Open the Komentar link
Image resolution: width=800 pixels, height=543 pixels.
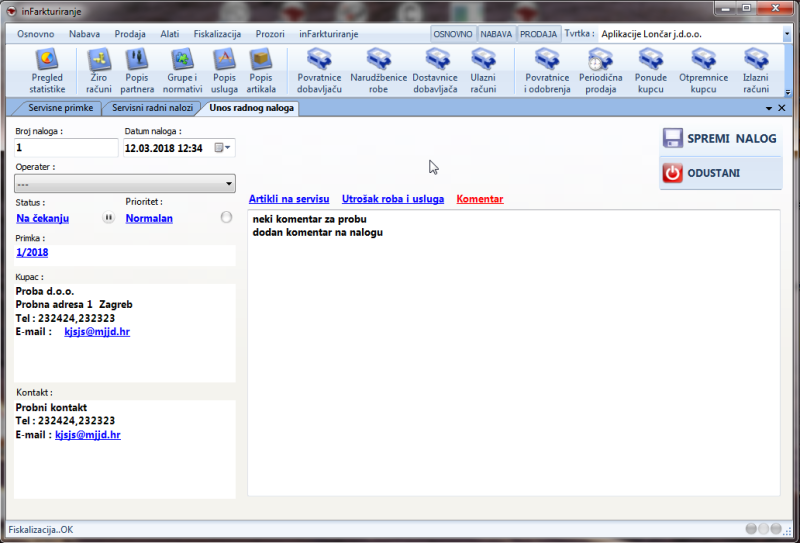[x=480, y=199]
